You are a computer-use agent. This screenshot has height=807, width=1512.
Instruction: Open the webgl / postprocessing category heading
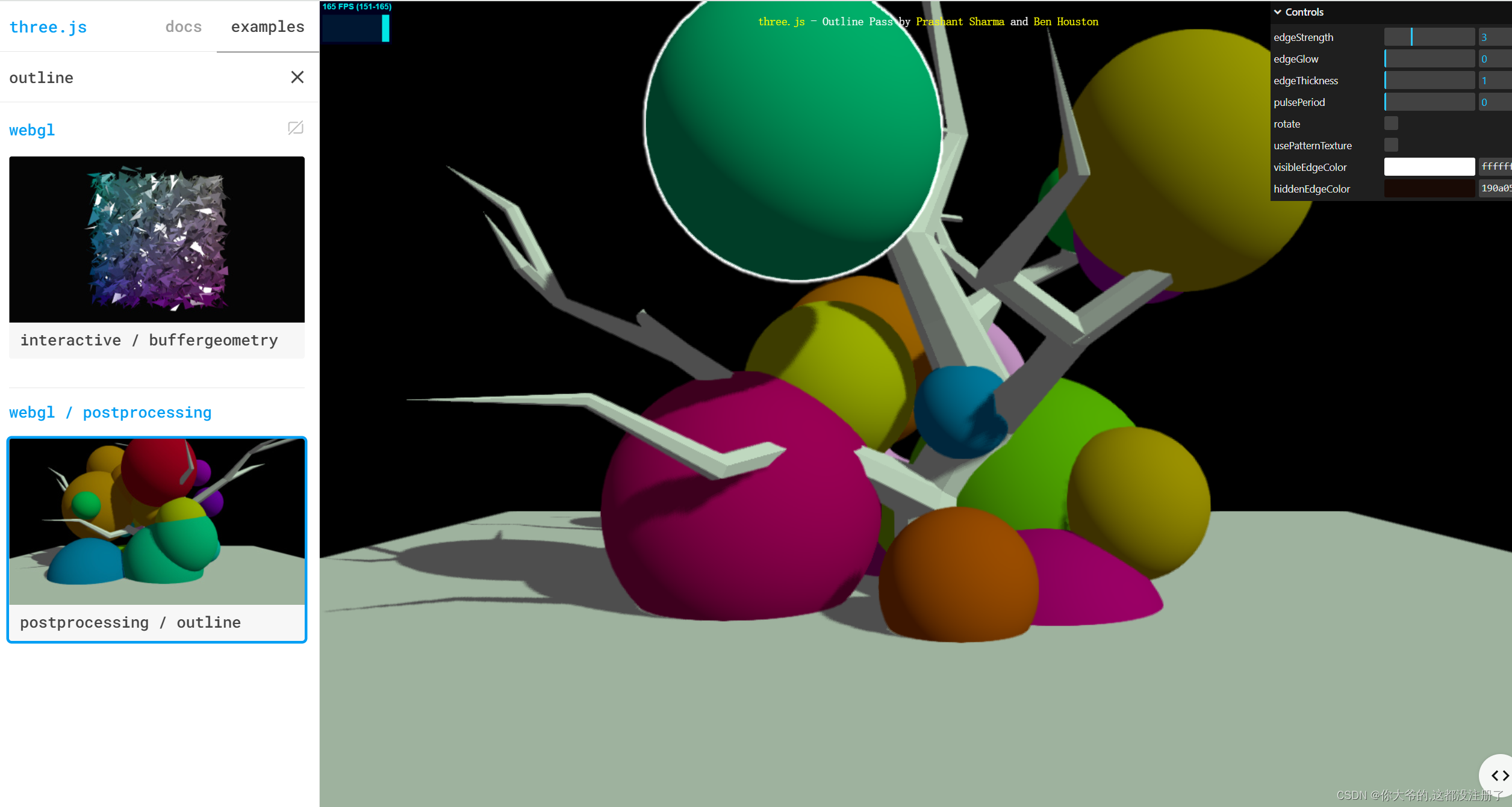pos(110,412)
